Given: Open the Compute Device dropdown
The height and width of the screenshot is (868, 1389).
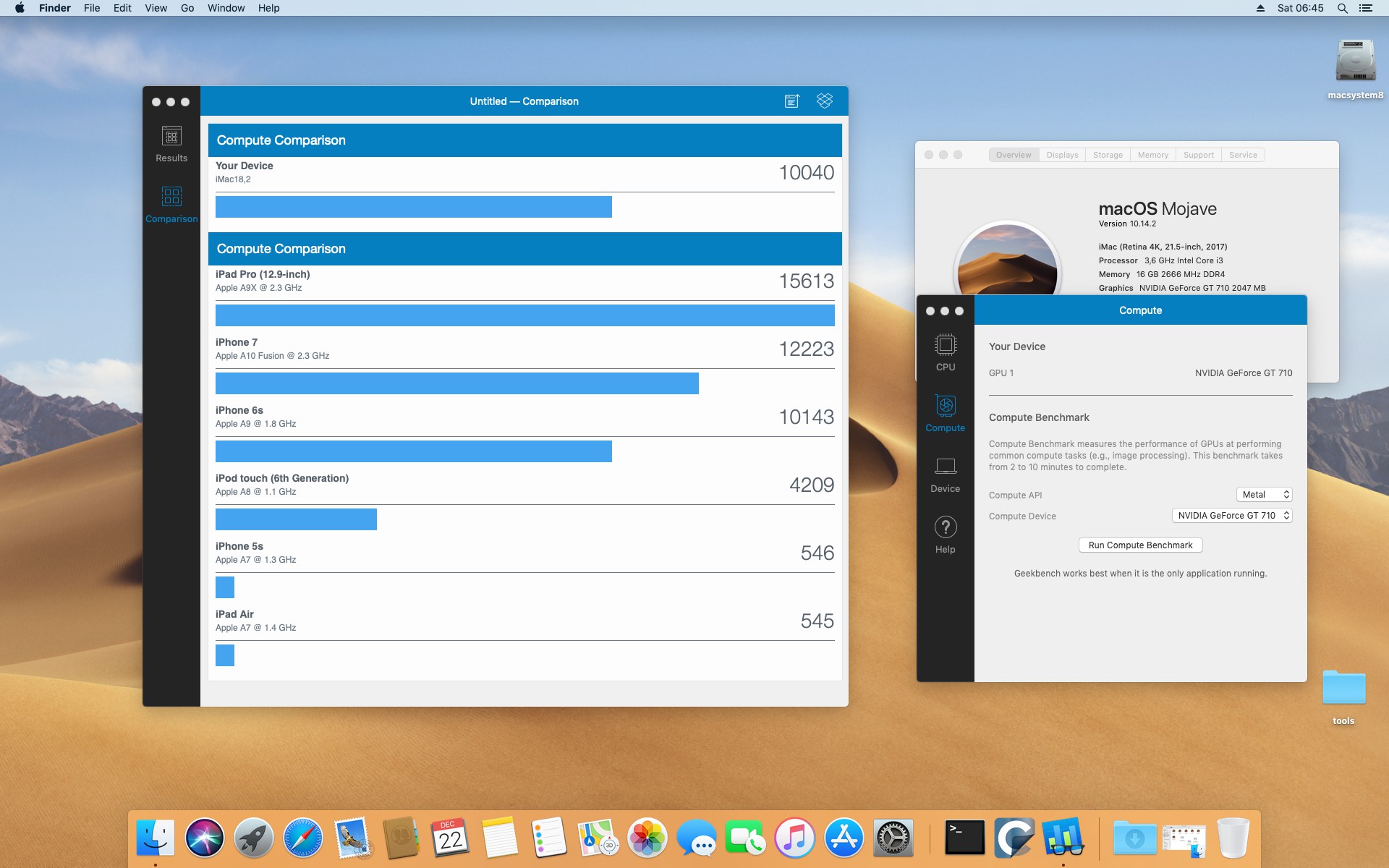Looking at the screenshot, I should coord(1231,516).
